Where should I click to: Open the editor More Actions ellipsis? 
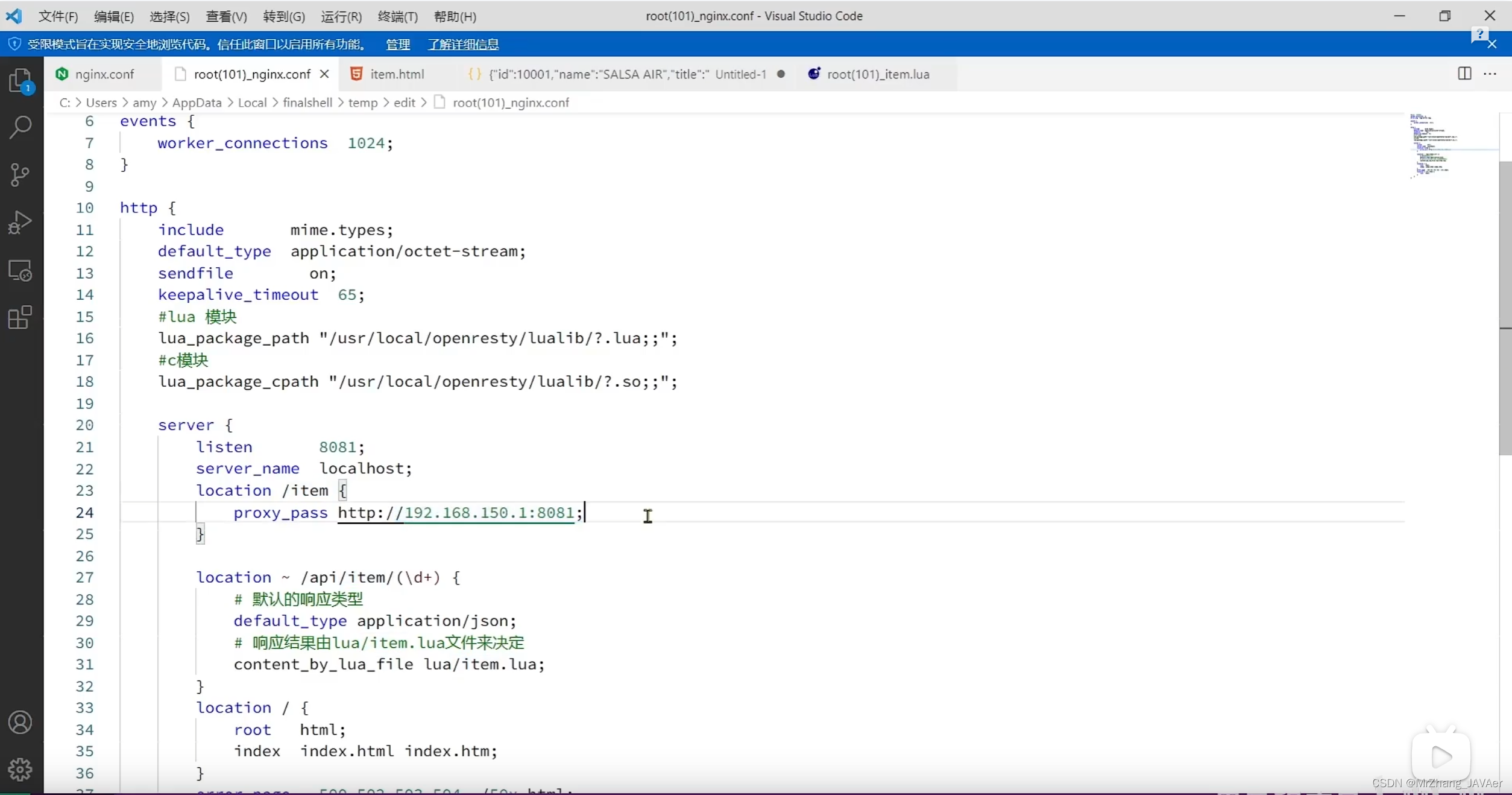pyautogui.click(x=1490, y=74)
